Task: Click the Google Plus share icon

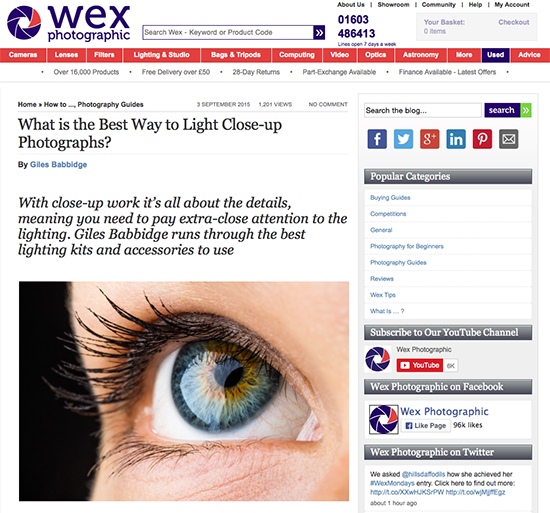Action: click(x=430, y=139)
